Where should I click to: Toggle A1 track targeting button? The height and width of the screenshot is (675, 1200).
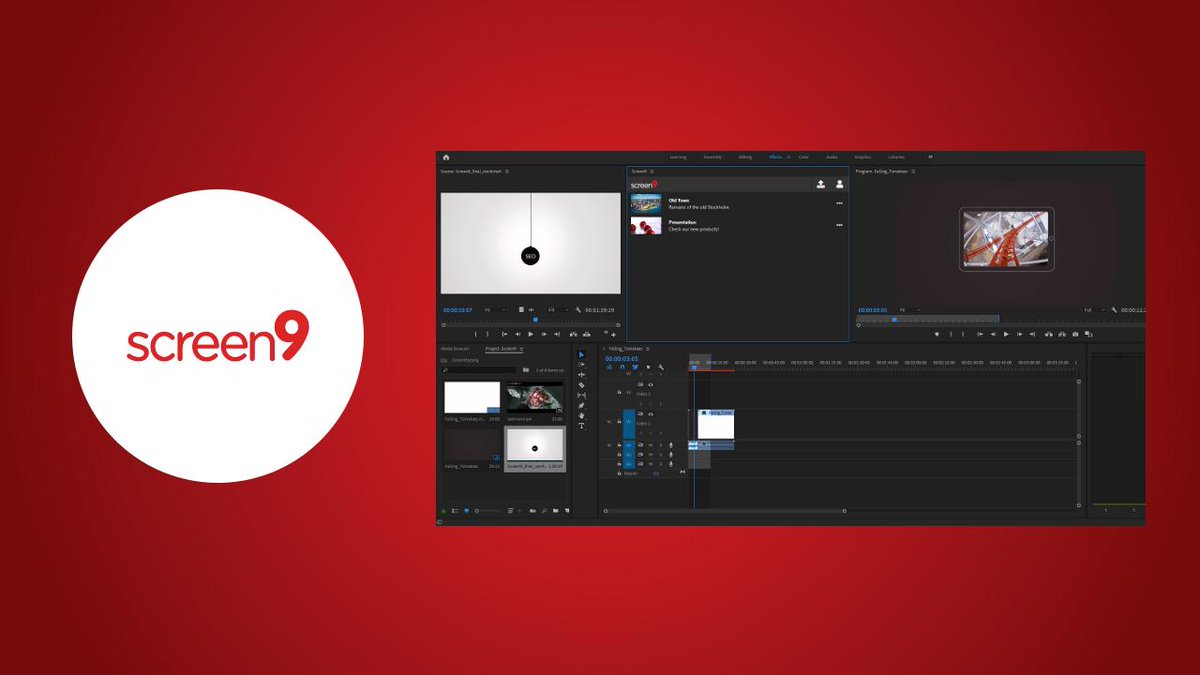point(629,445)
